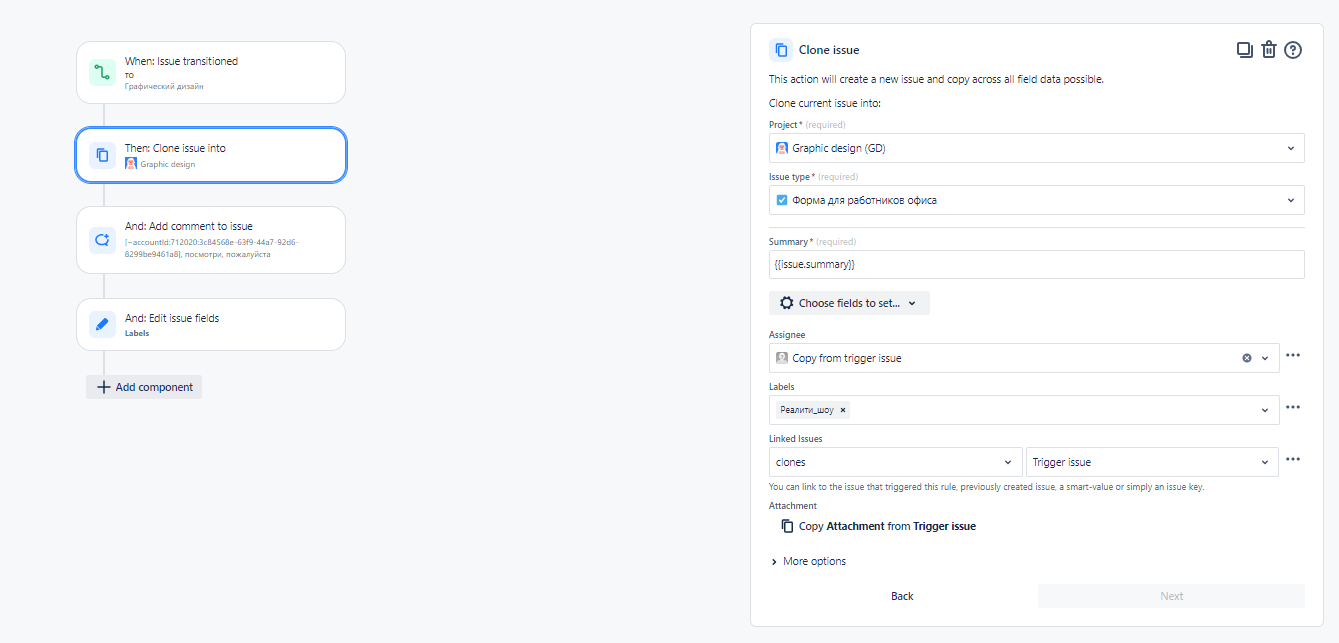
Task: Select the Then: Clone issue into card
Action: (x=211, y=155)
